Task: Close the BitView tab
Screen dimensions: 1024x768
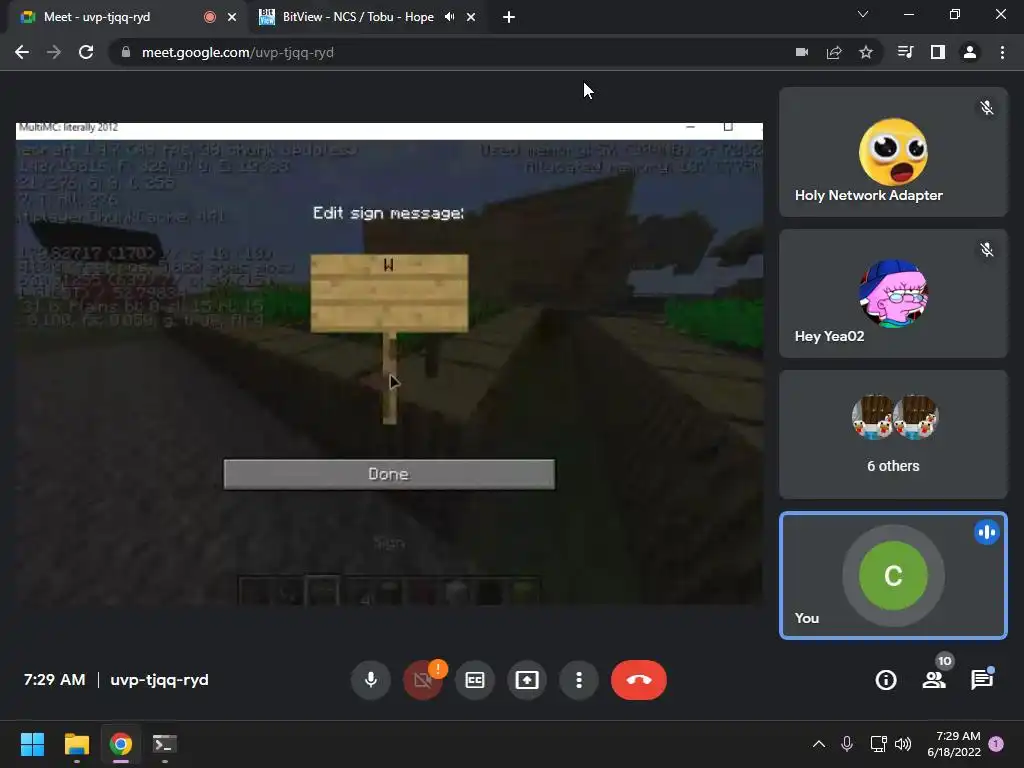Action: pos(471,17)
